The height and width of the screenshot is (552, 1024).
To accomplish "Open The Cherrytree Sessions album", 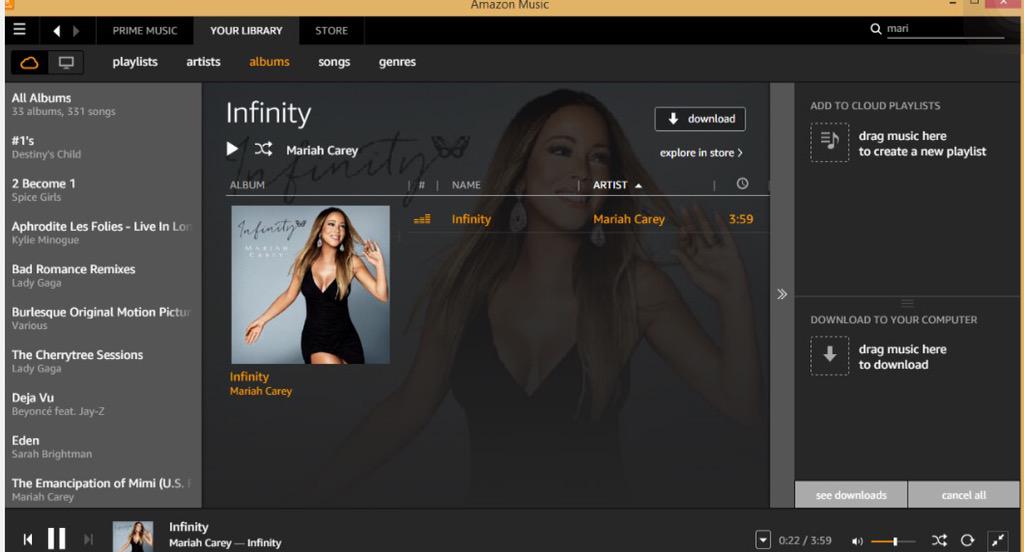I will (x=103, y=361).
